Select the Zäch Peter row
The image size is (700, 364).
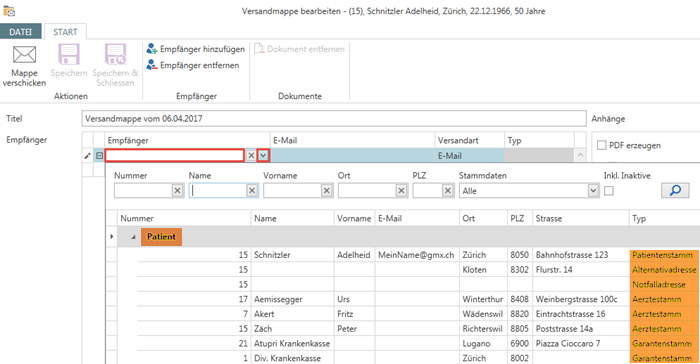coord(404,329)
